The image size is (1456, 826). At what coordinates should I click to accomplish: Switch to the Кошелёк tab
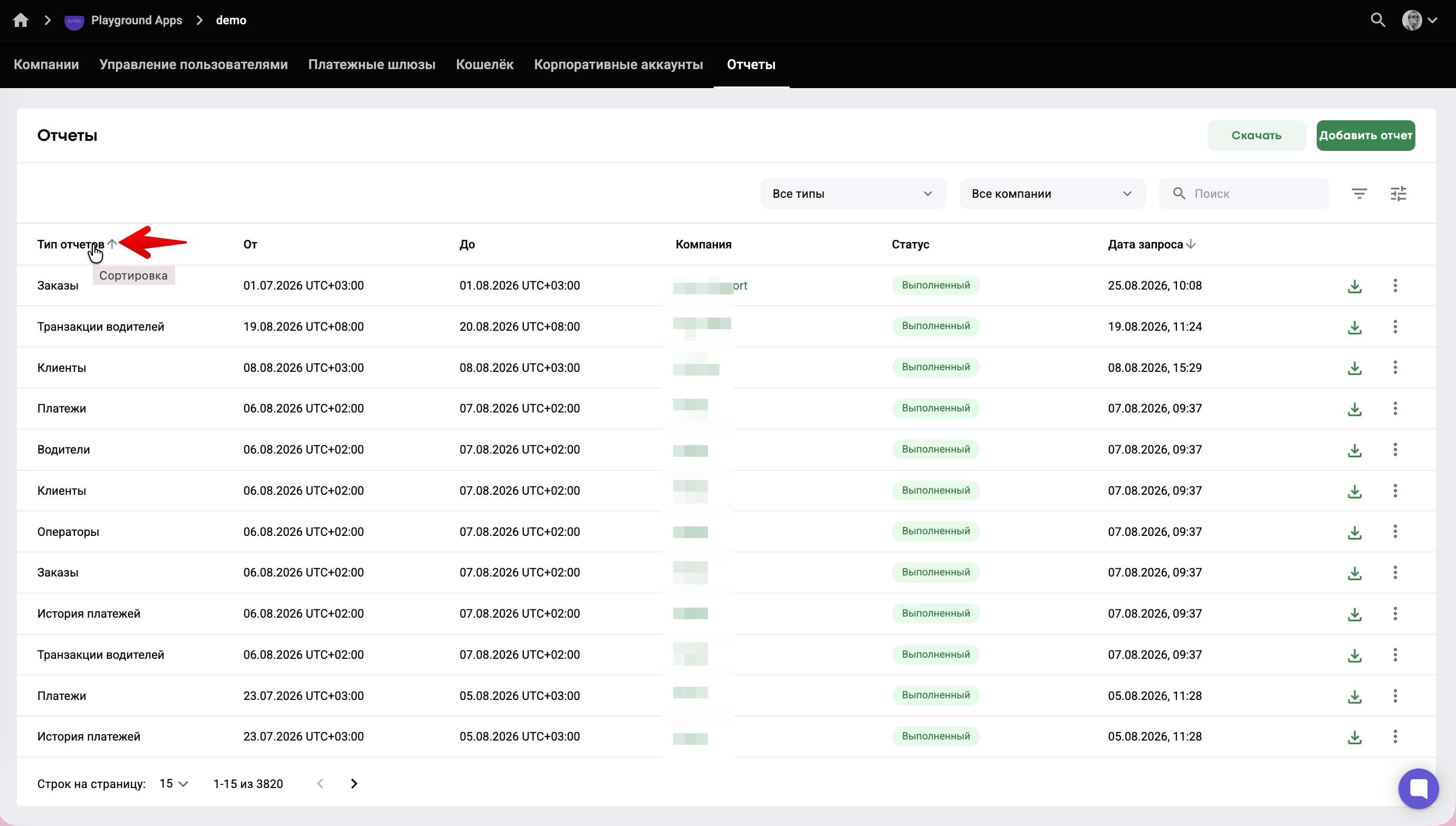[x=484, y=65]
